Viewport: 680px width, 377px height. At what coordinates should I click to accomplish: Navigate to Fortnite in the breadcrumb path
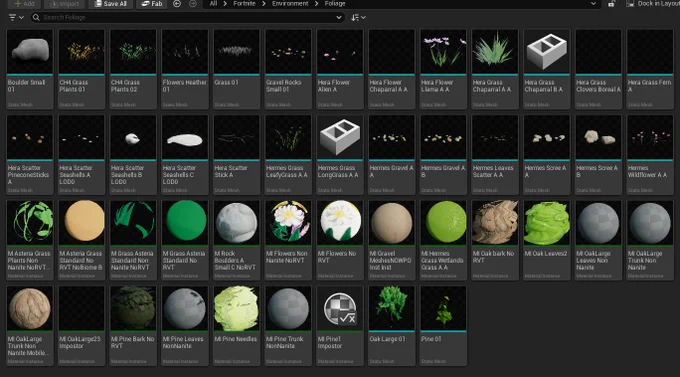(244, 3)
